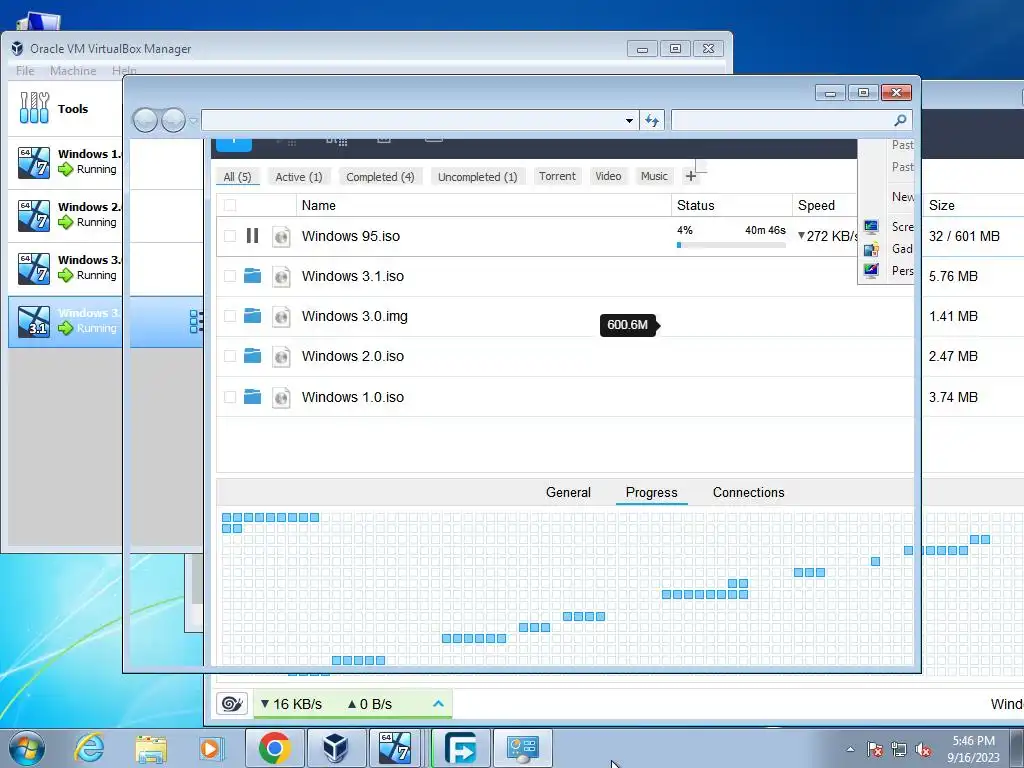Filter by Music tag
Viewport: 1024px width, 768px height.
654,176
